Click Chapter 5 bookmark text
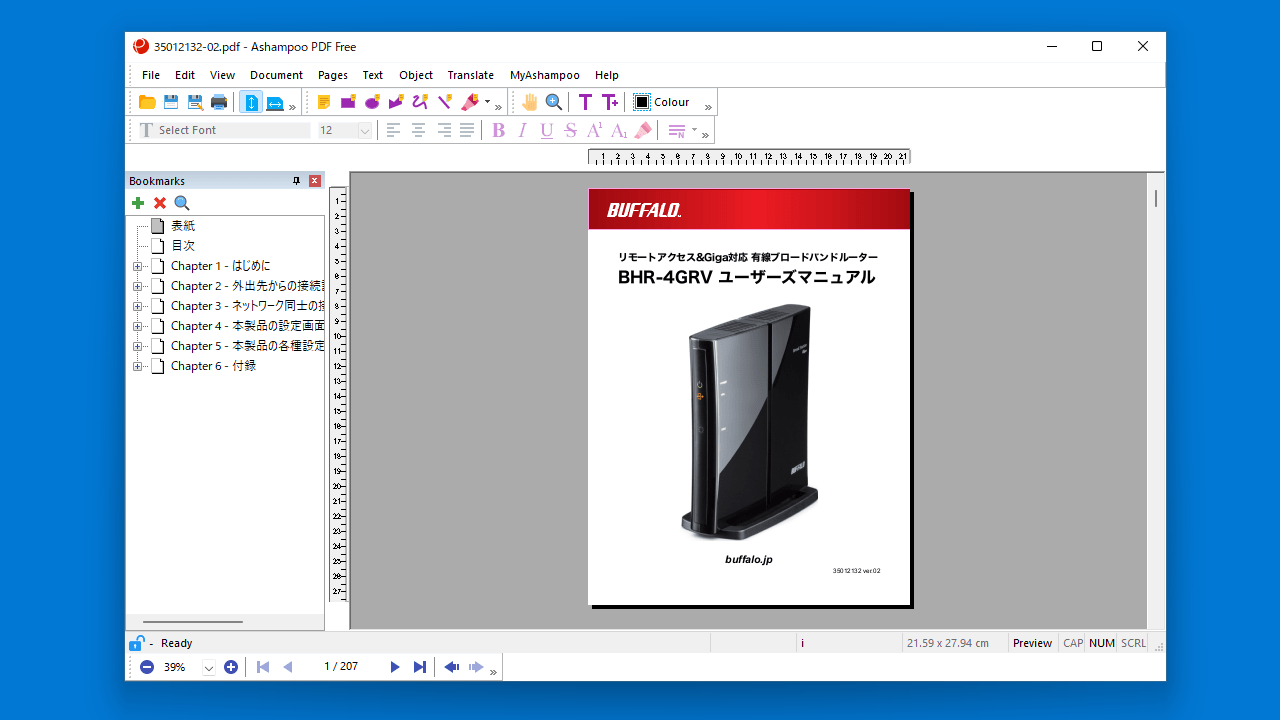The width and height of the screenshot is (1280, 720). [247, 346]
